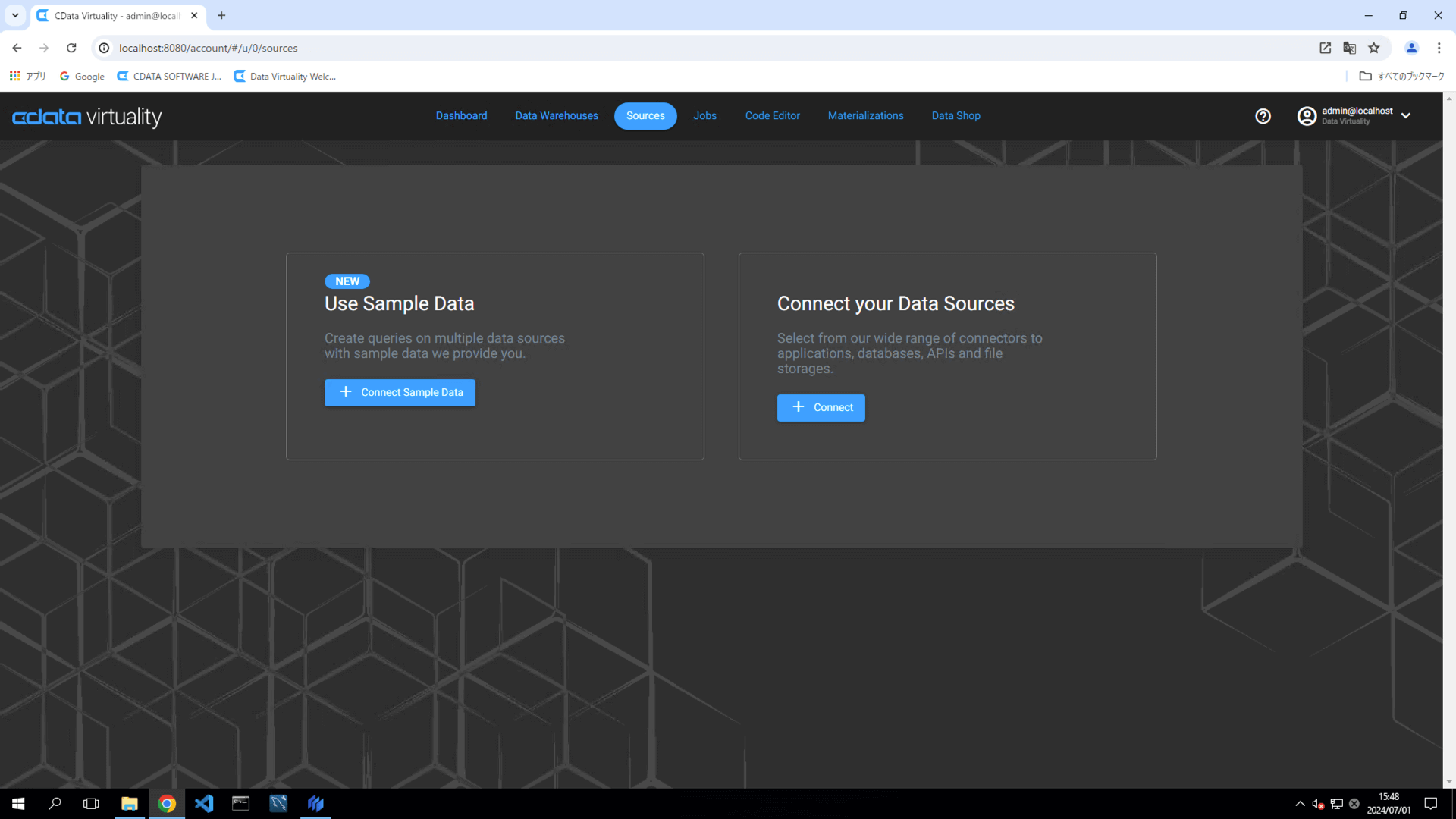1456x819 pixels.
Task: Expand the admin@localhost account dropdown
Action: coord(1406,116)
